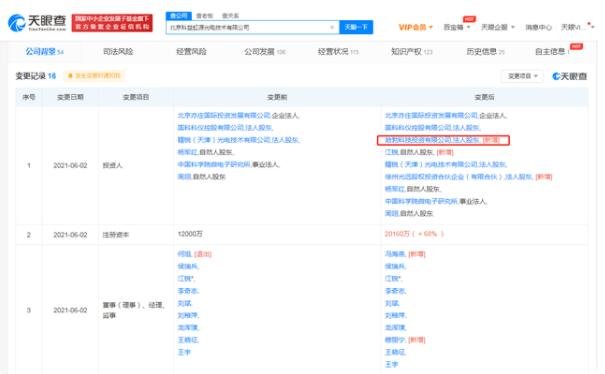
Task: Open the 经营状况 tab
Action: [338, 51]
